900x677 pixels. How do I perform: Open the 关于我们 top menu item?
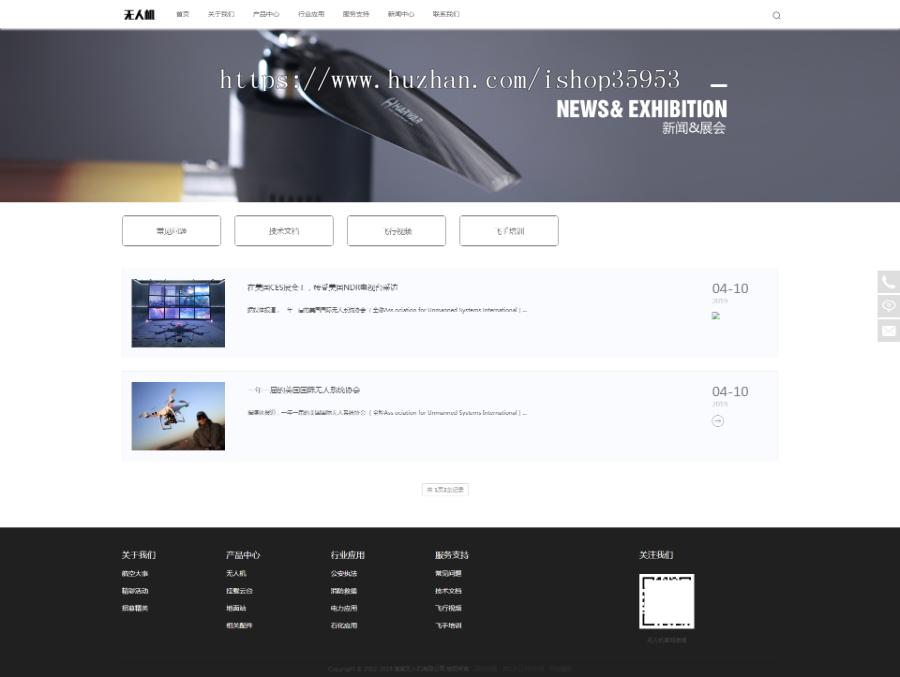221,14
